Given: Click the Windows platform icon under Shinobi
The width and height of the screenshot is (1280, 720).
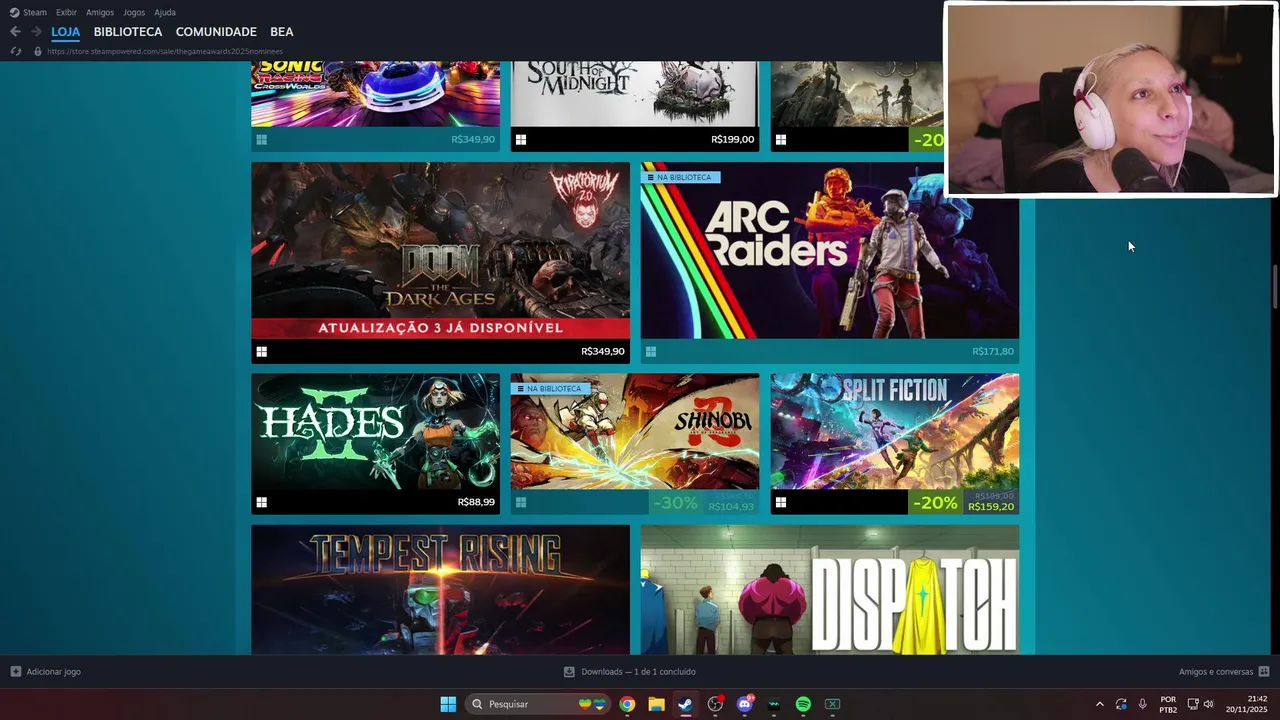Looking at the screenshot, I should click(x=521, y=502).
